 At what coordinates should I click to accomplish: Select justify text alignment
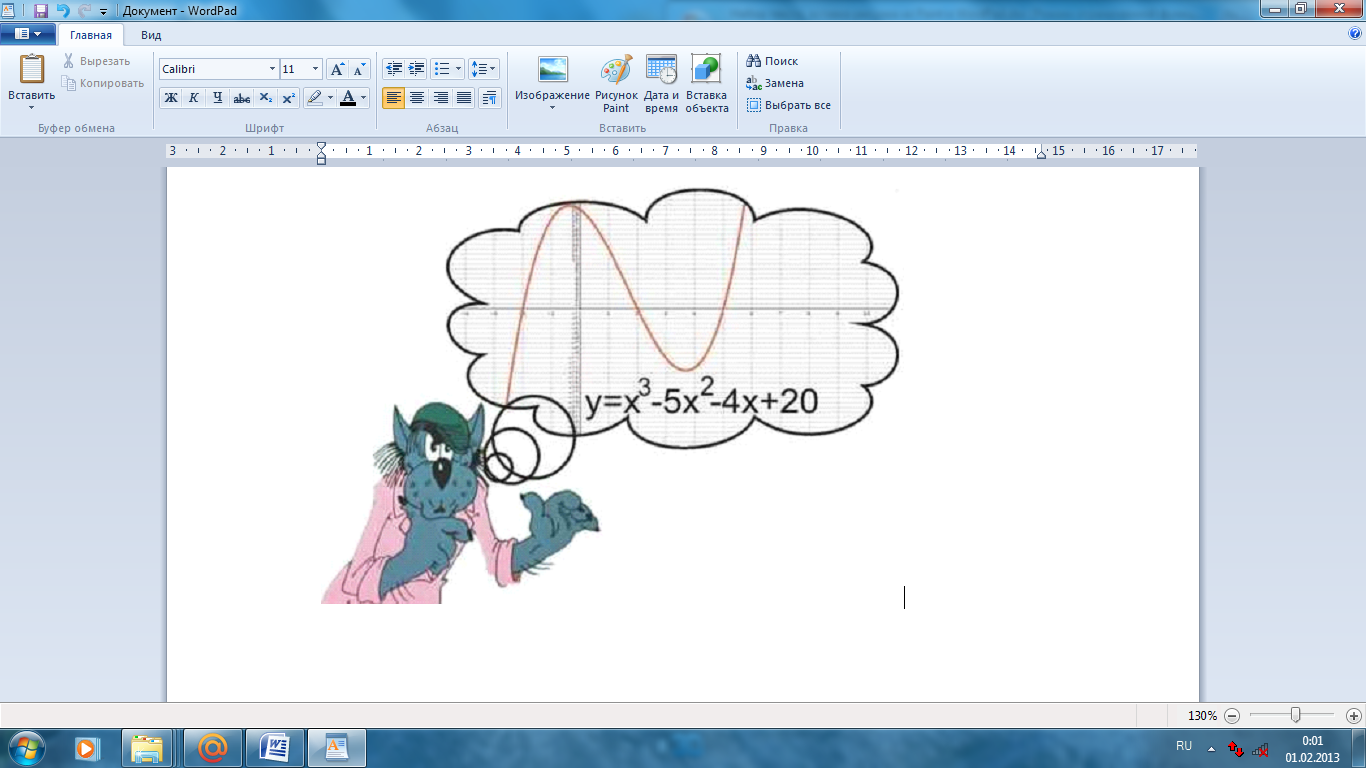pyautogui.click(x=463, y=98)
